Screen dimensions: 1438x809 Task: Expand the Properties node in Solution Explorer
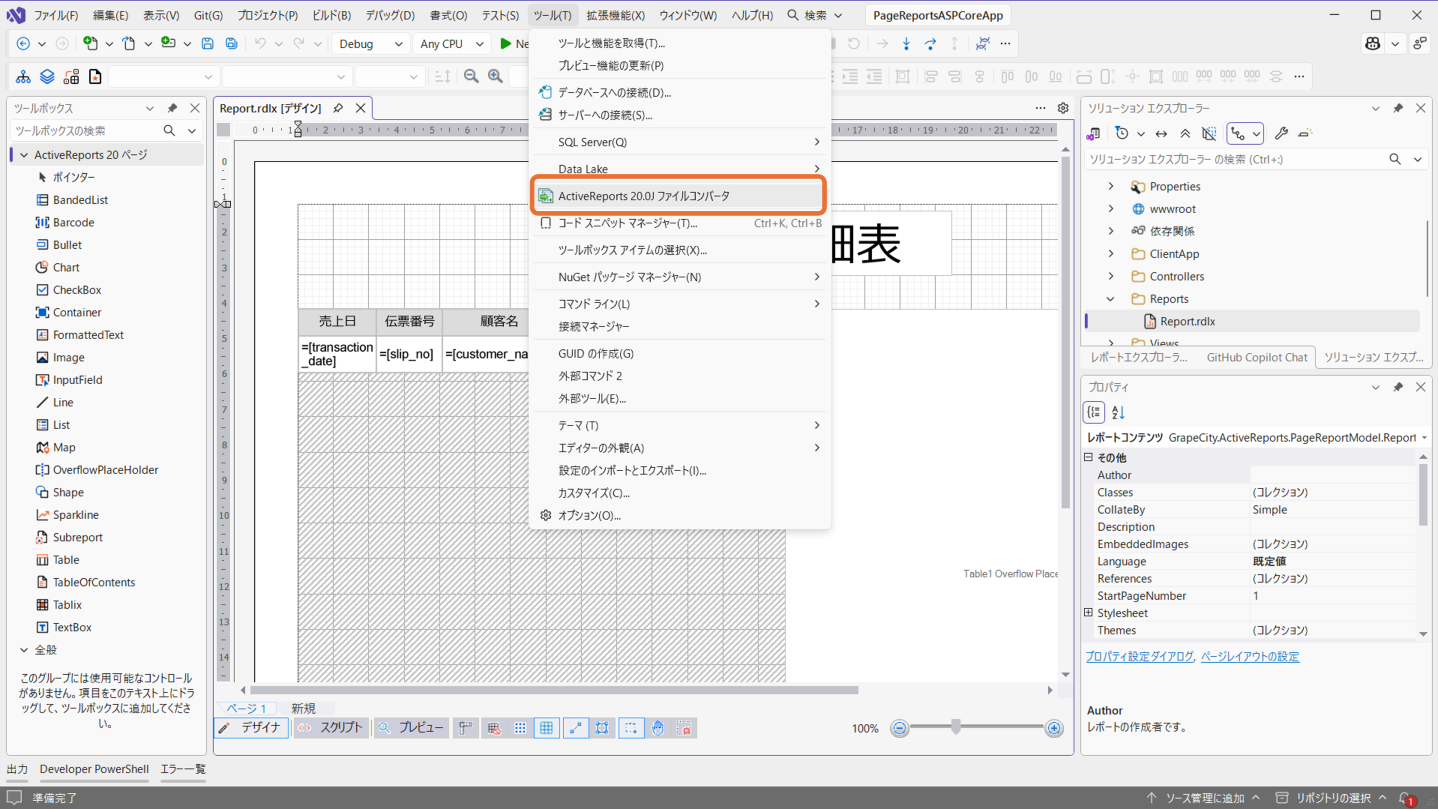(x=1111, y=186)
